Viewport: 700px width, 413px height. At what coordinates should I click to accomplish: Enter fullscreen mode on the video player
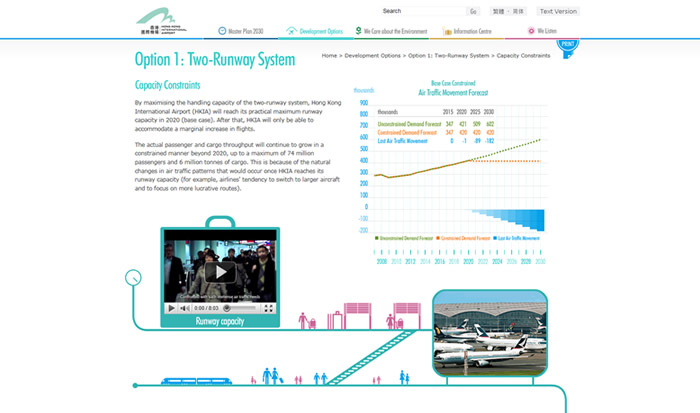tap(268, 308)
